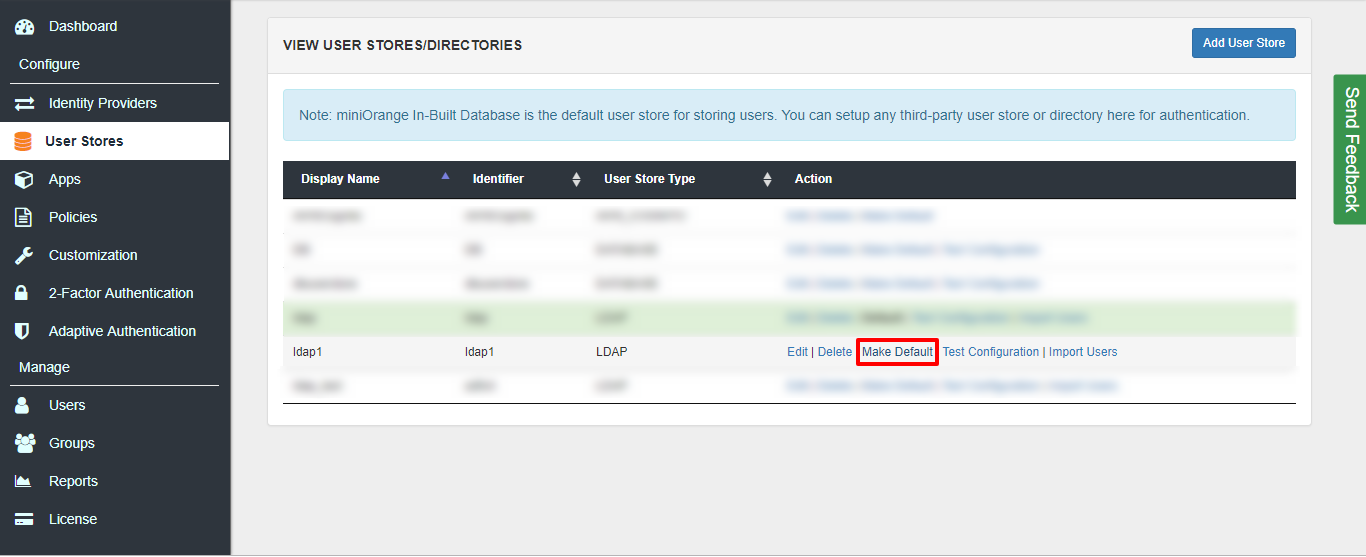Click the Policies document icon

23,218
